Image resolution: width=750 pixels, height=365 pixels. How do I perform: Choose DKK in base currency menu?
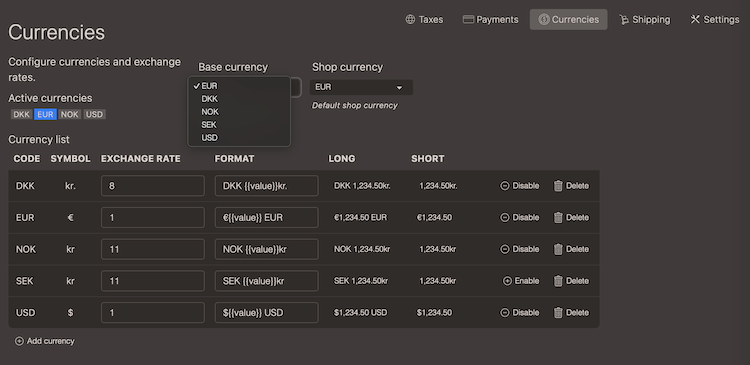239,99
